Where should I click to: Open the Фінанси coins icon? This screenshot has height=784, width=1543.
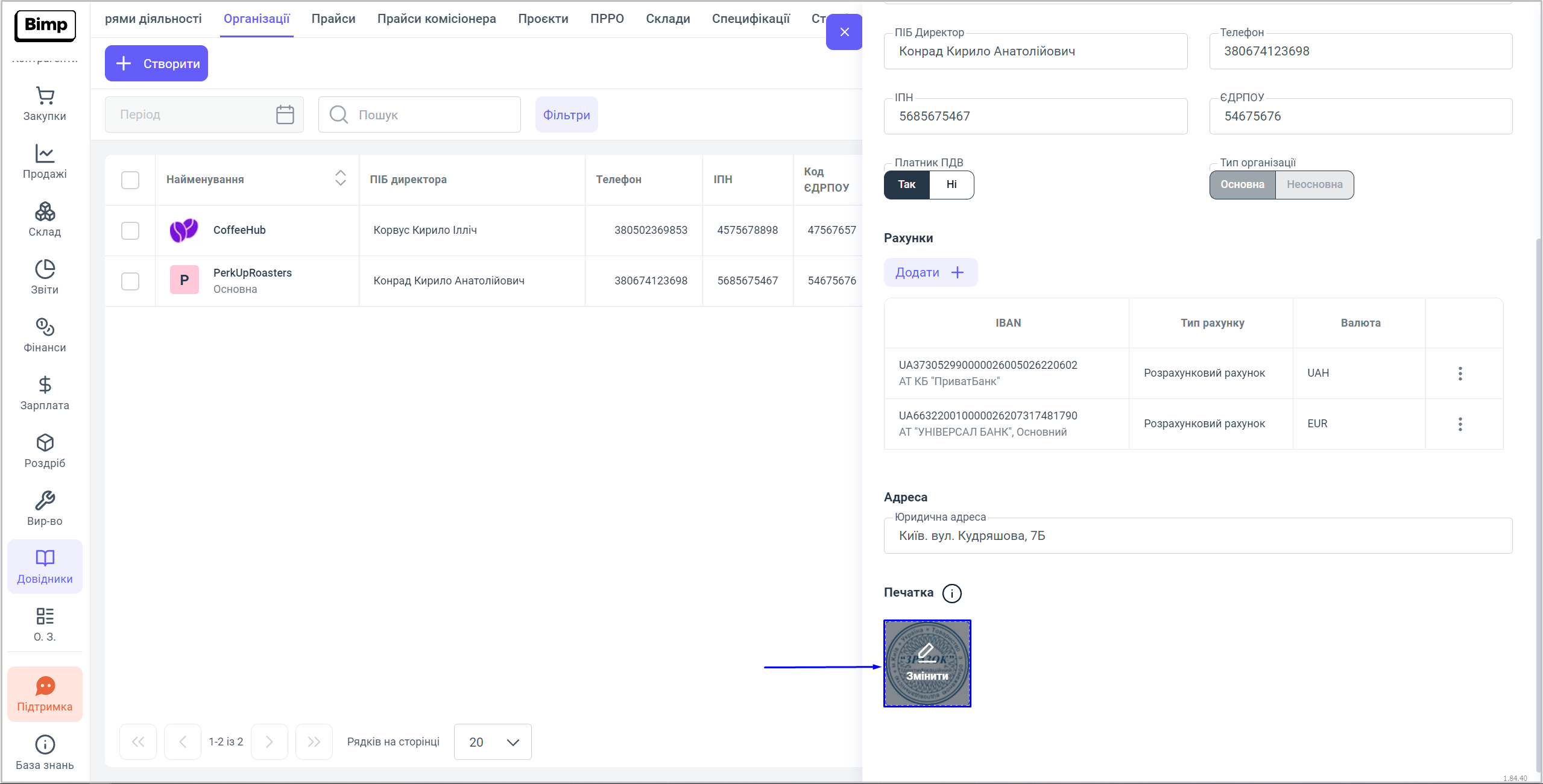pyautogui.click(x=45, y=327)
